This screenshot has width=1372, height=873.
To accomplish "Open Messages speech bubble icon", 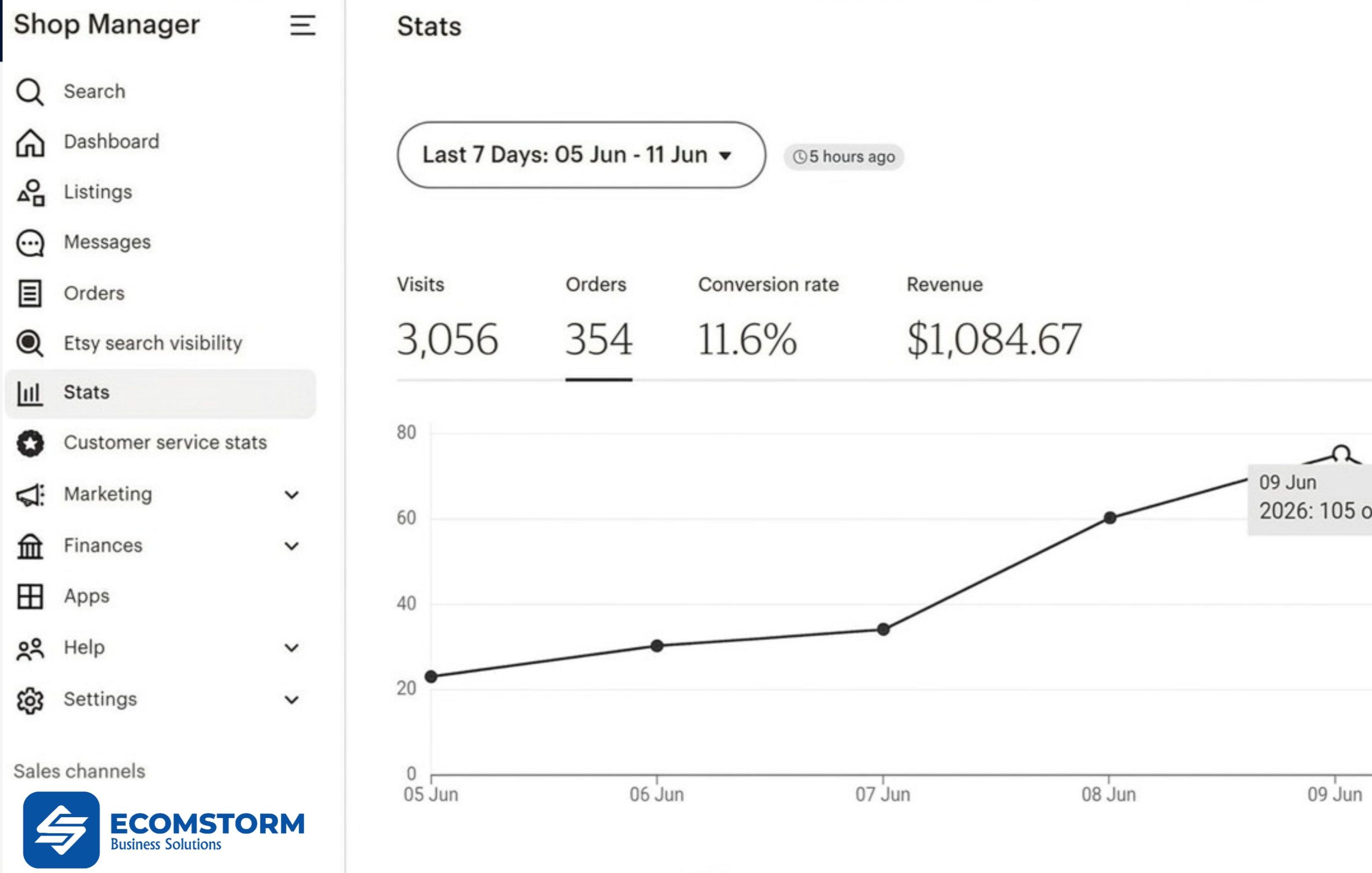I will [29, 243].
